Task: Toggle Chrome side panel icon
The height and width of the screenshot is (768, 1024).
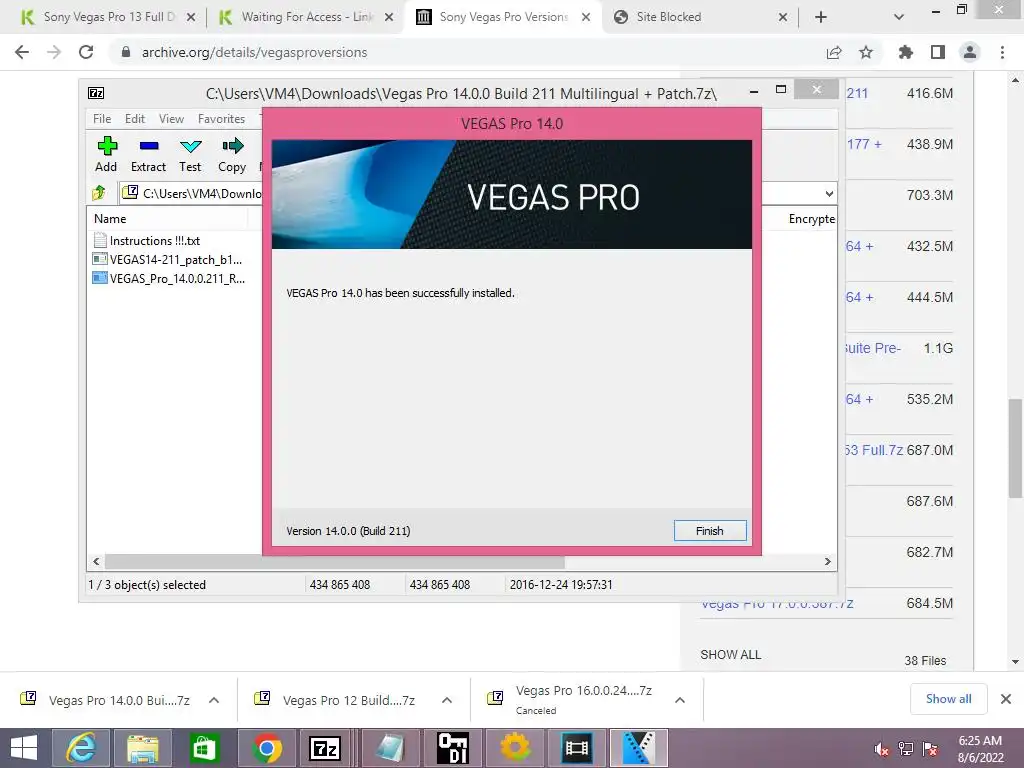Action: click(938, 52)
